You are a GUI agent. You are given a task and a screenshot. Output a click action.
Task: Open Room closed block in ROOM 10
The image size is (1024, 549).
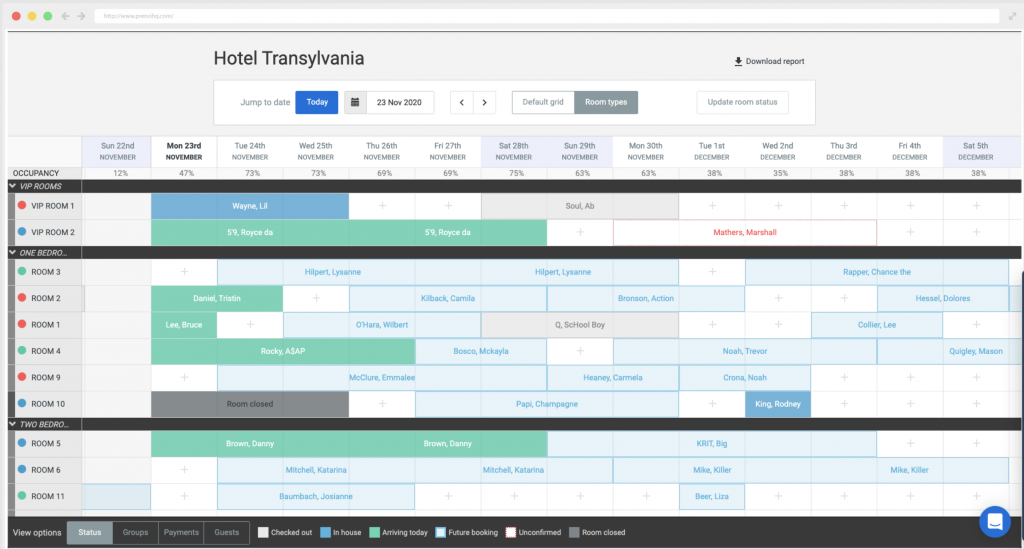(250, 404)
